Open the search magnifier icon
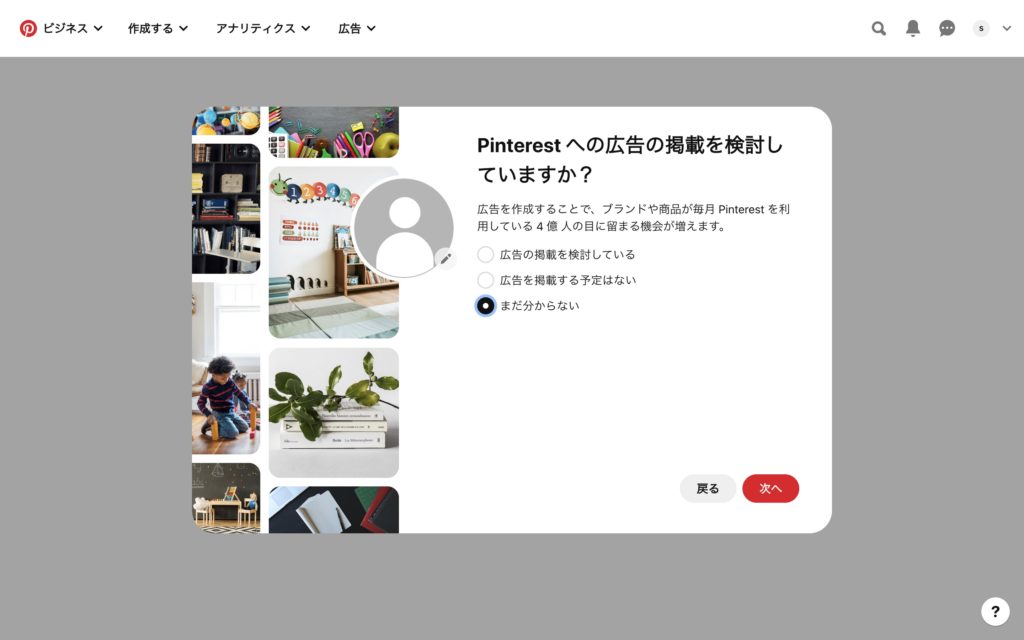 (878, 28)
